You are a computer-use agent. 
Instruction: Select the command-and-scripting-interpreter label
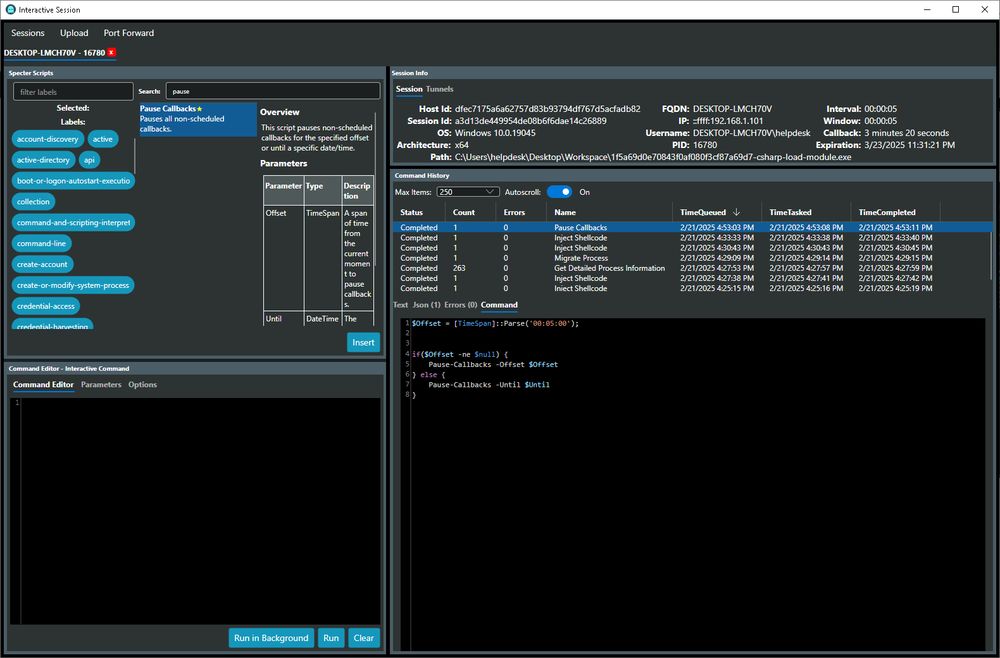point(73,223)
